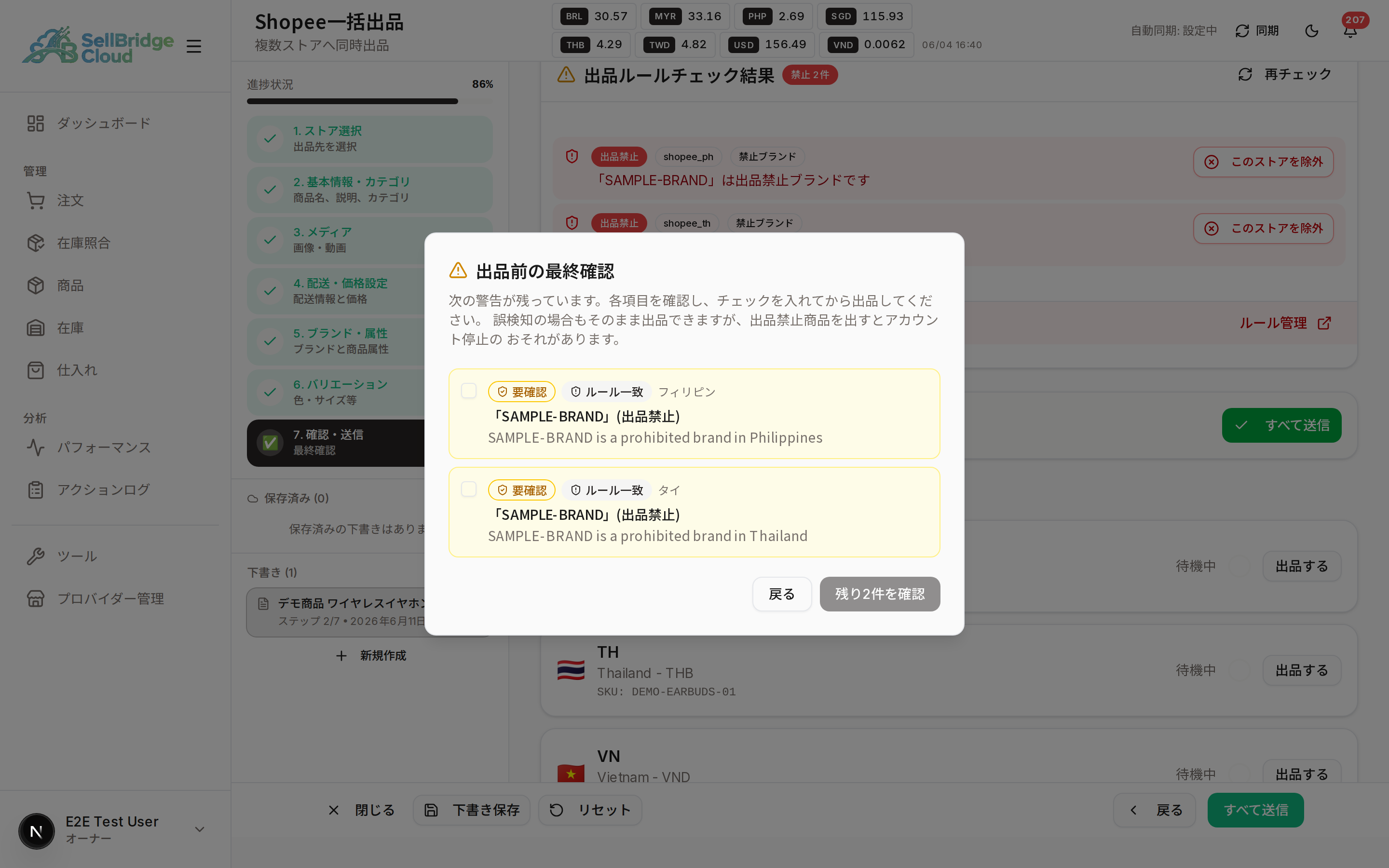
Task: Click 閉じる close button
Action: coord(362,810)
